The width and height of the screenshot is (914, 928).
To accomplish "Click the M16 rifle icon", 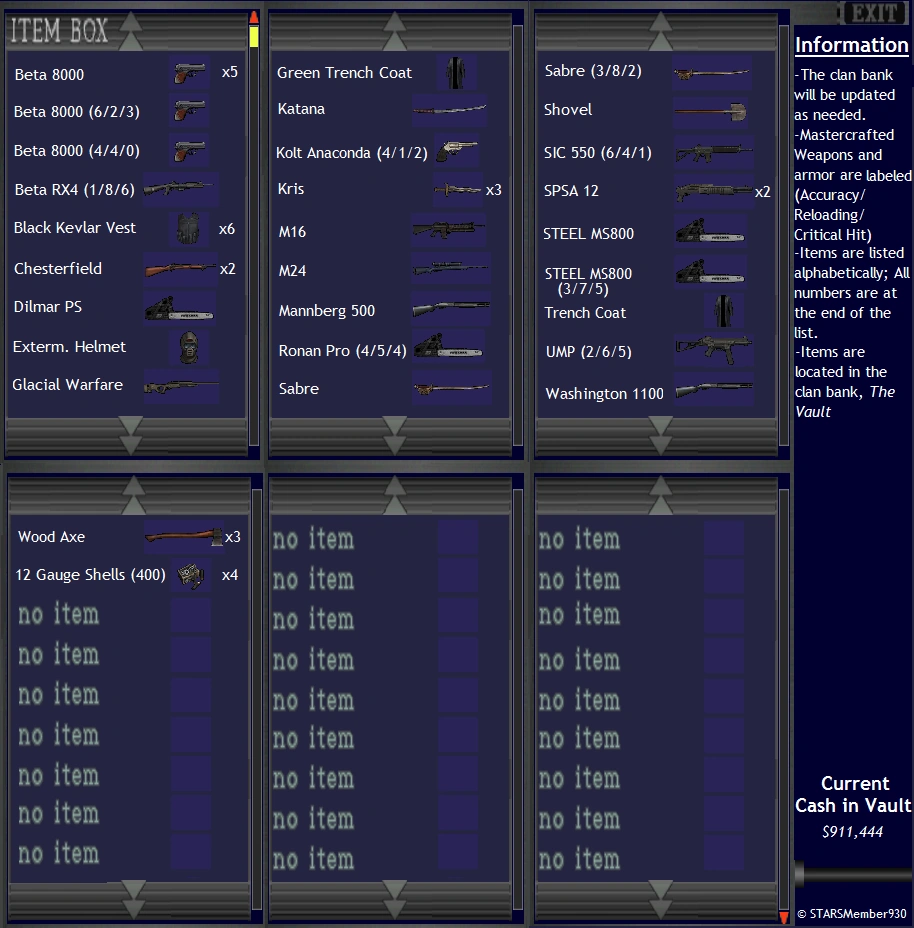I will point(450,230).
